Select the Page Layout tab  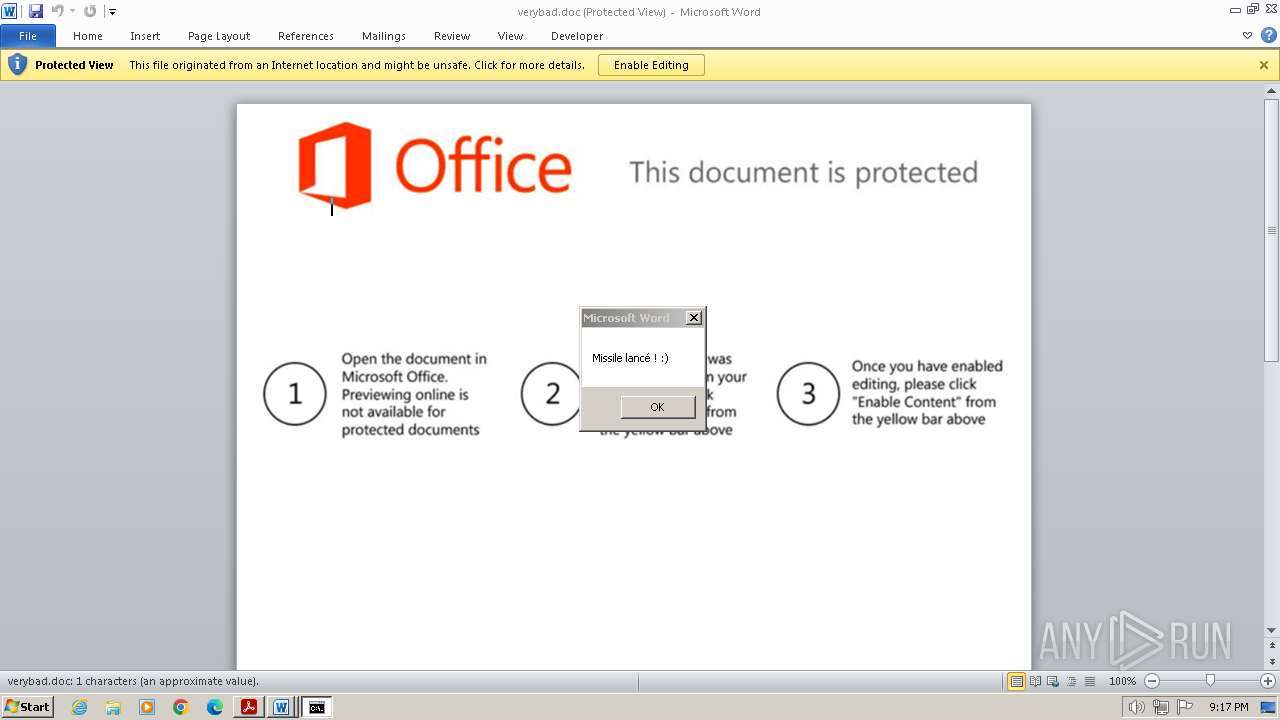(219, 36)
